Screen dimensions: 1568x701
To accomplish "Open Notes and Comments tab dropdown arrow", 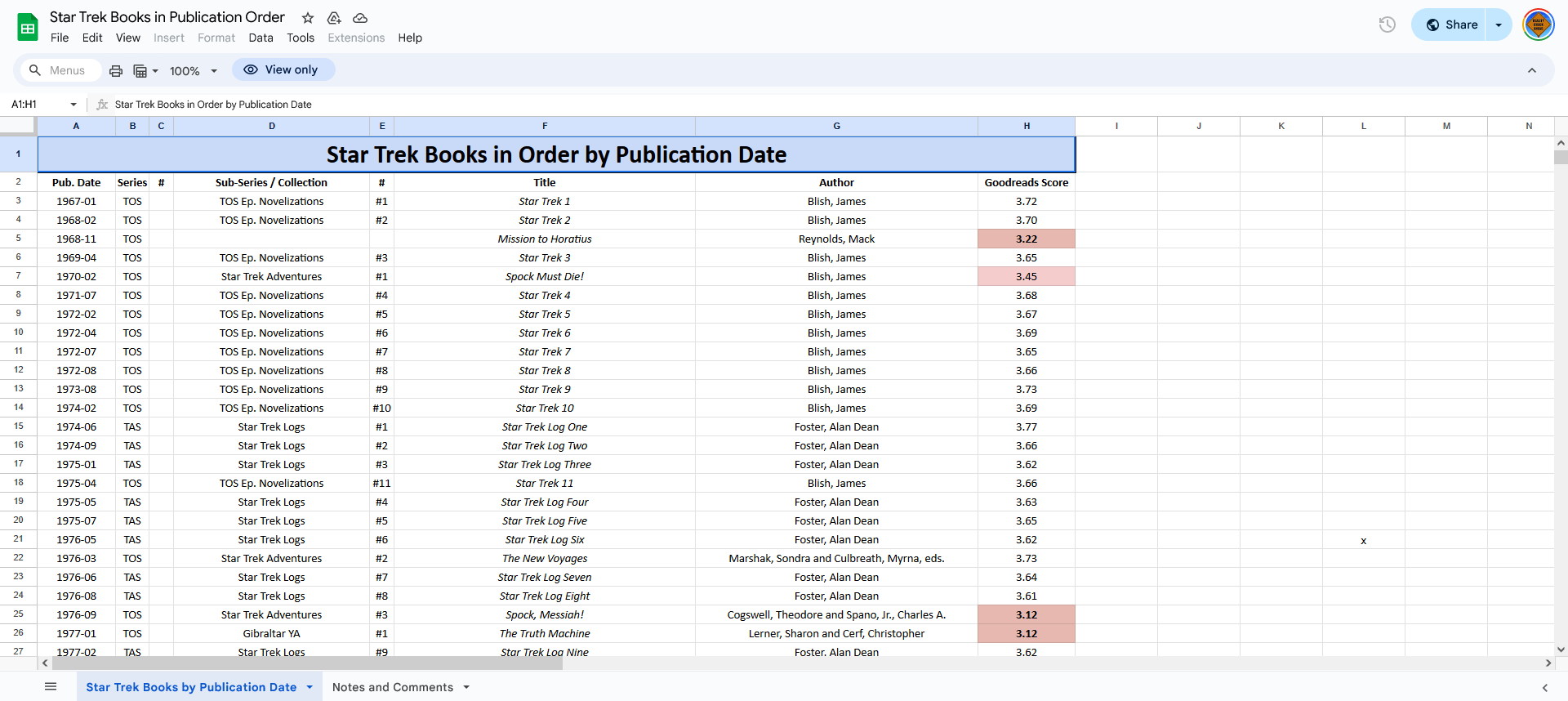I will coord(466,687).
